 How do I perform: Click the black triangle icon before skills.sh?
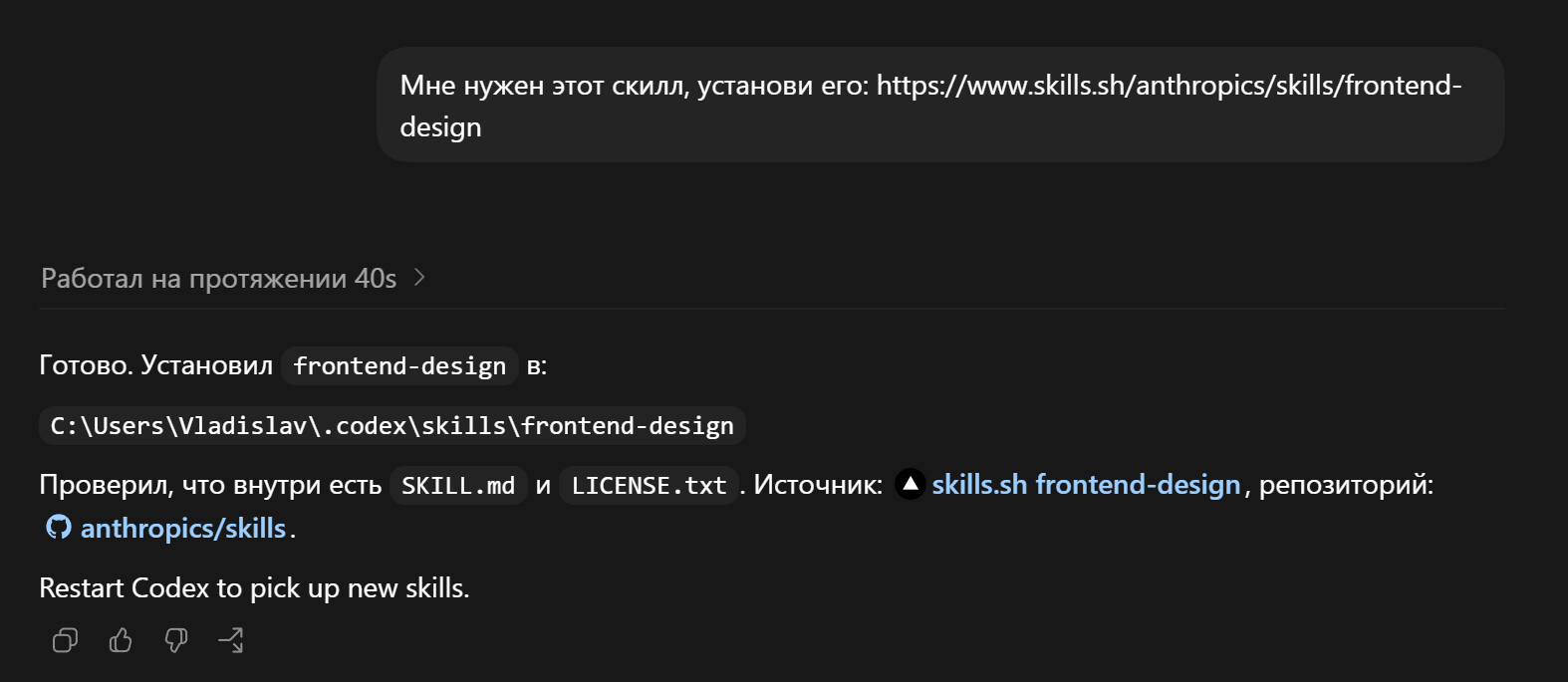pos(910,484)
